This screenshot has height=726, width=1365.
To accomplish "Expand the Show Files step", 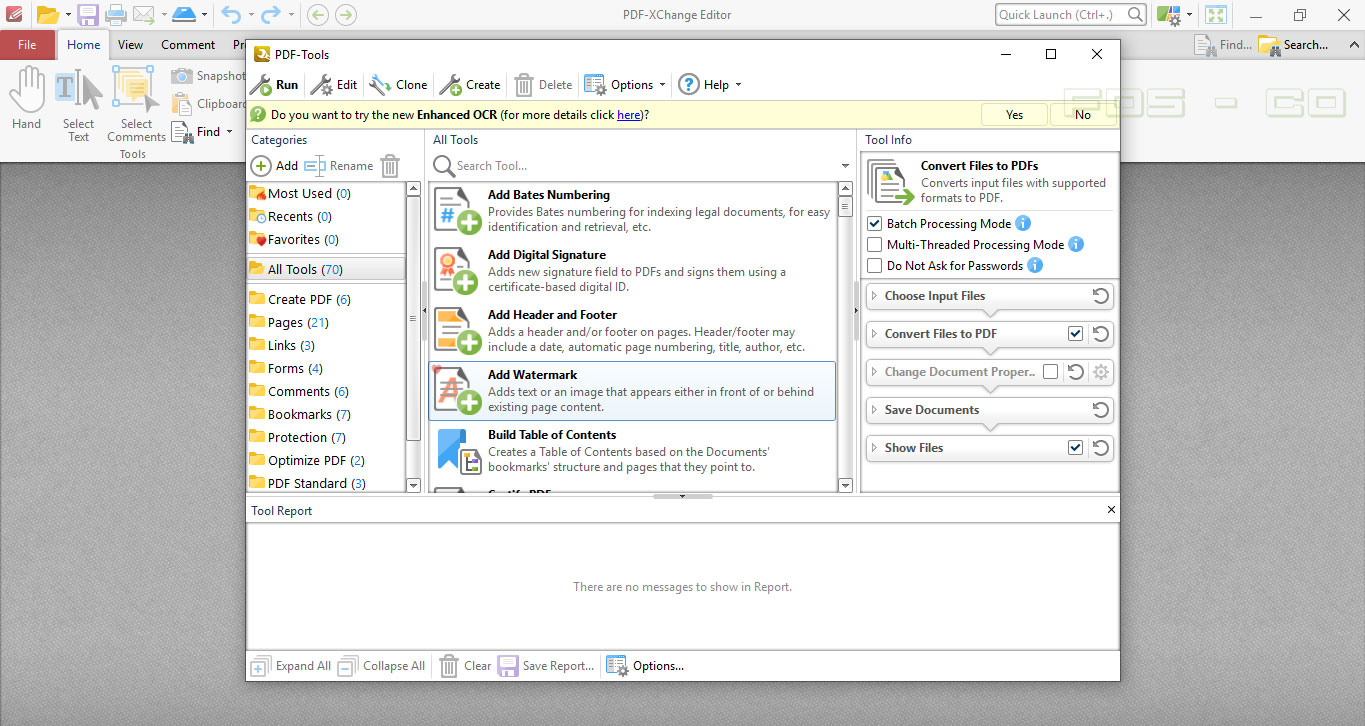I will click(874, 448).
